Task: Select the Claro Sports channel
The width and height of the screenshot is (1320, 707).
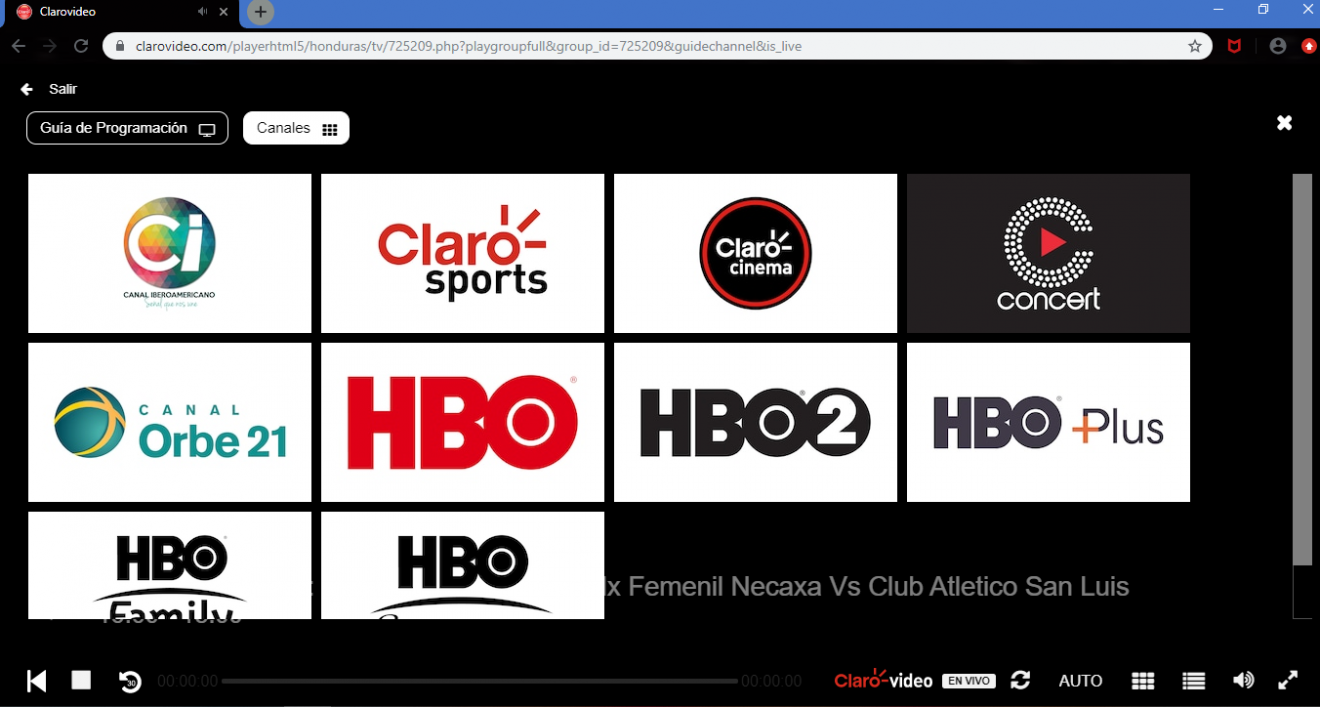Action: 462,253
